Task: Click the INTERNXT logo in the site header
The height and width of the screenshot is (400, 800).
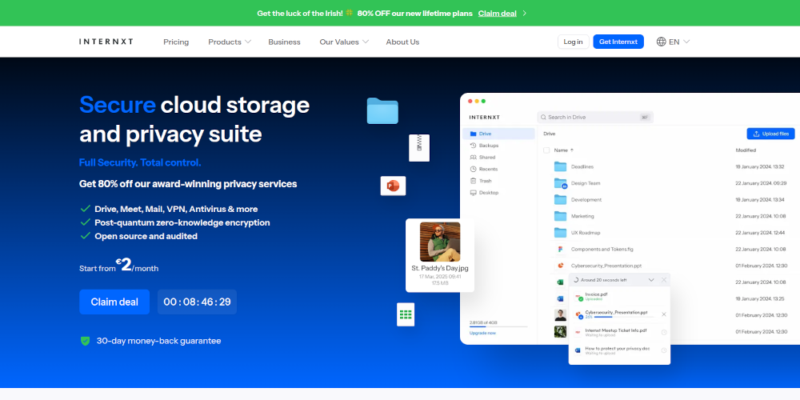Action: coord(106,42)
